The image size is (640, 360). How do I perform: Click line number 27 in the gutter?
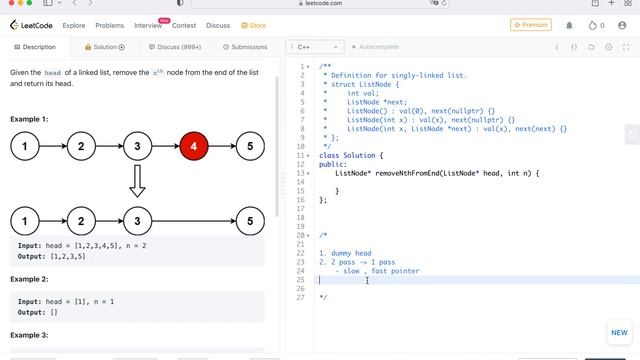pyautogui.click(x=300, y=298)
